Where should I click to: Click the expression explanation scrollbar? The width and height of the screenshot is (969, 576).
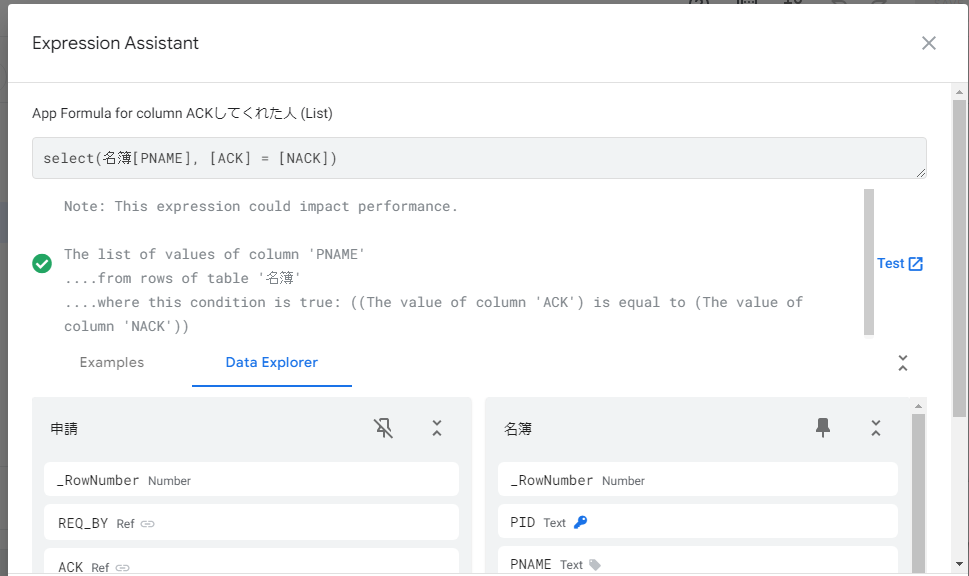coord(869,262)
